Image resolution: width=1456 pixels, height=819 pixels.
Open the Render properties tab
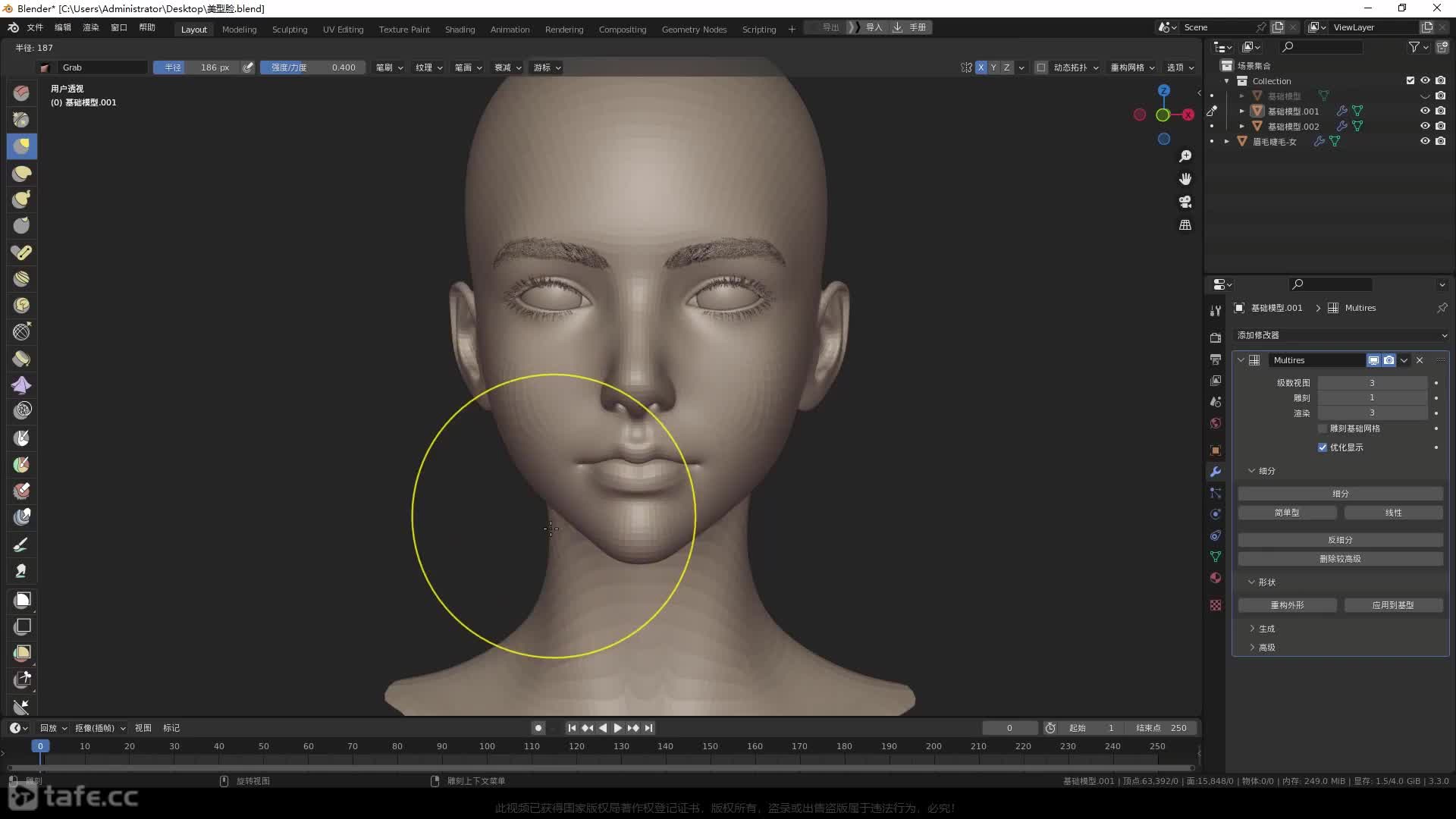pos(1216,337)
